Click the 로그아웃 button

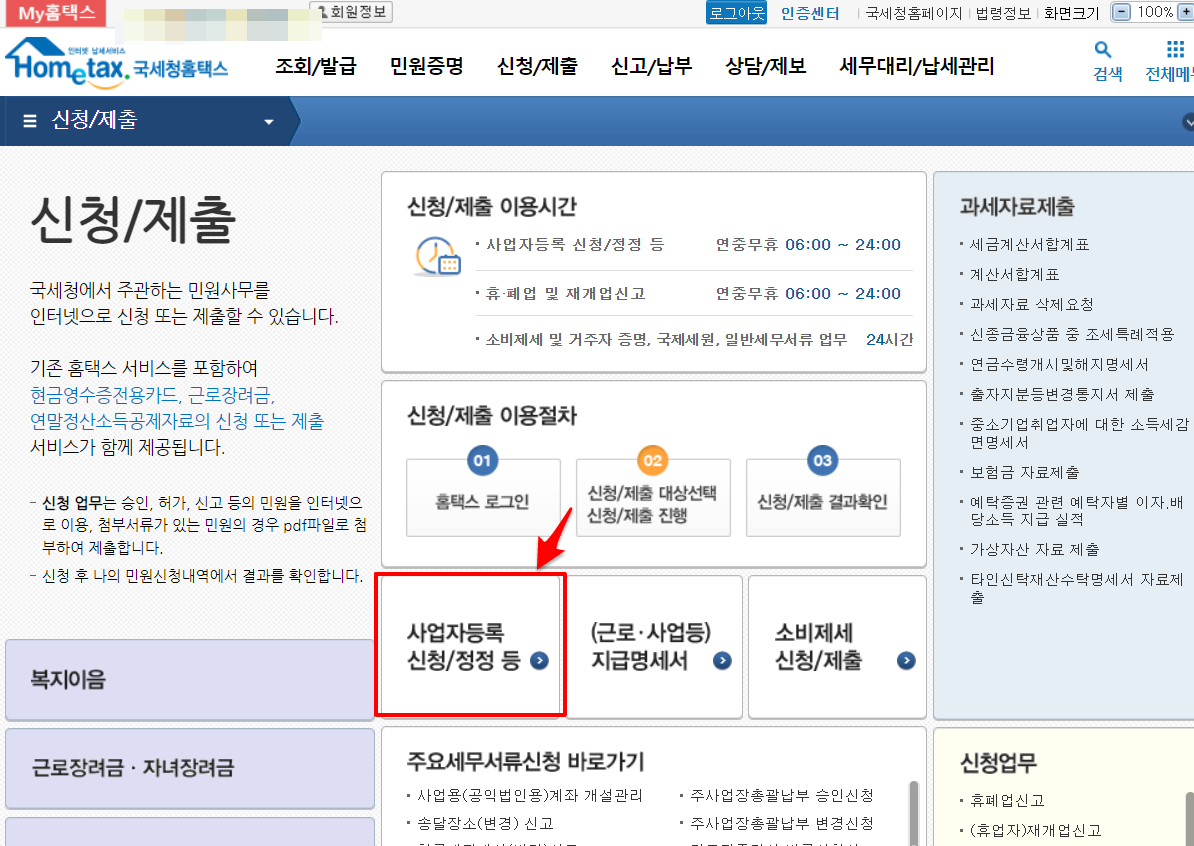[x=736, y=13]
